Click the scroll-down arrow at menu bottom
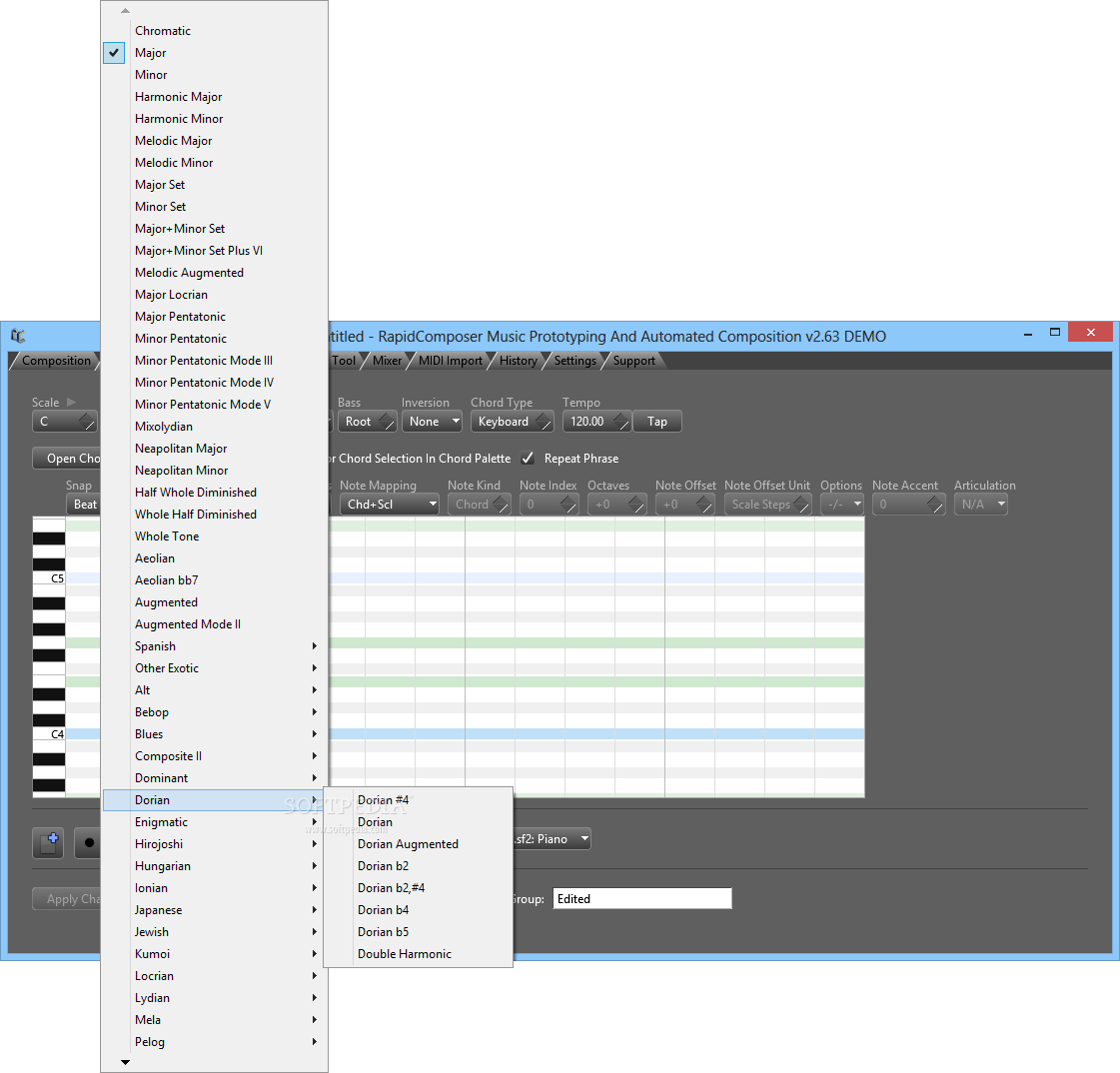This screenshot has width=1120, height=1073. click(125, 1062)
